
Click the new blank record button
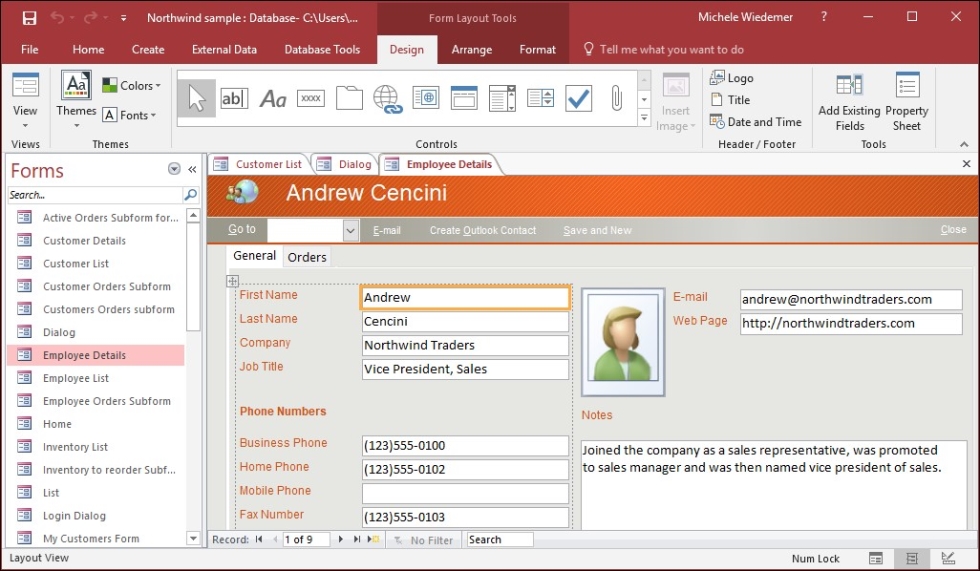tap(373, 539)
